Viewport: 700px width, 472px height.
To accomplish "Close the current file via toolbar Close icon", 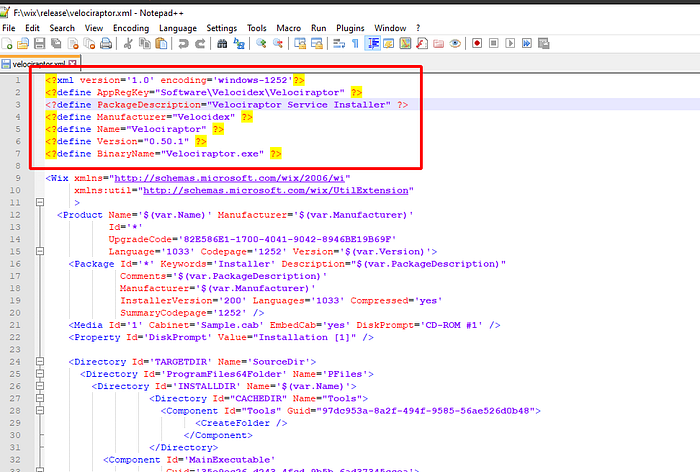I will (73, 44).
